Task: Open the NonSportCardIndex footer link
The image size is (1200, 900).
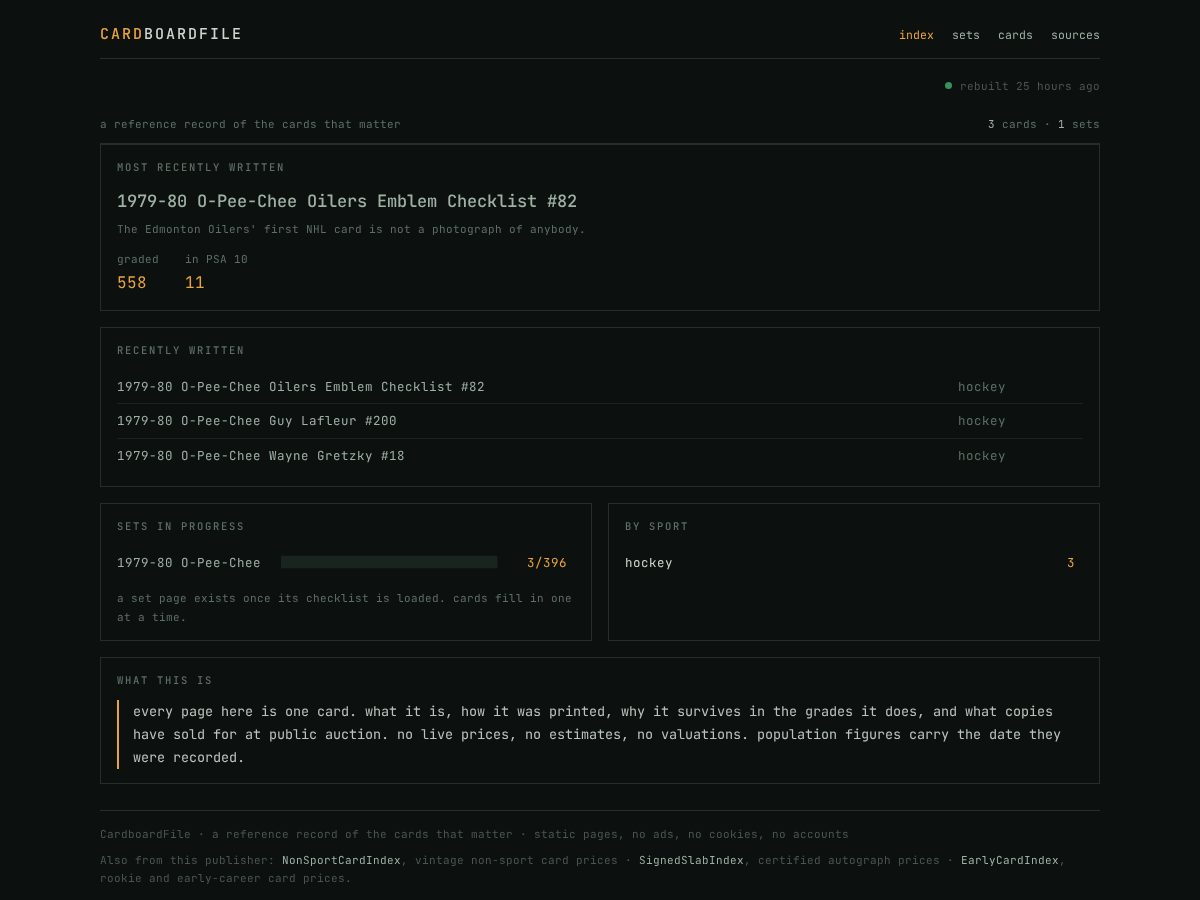Action: 341,860
